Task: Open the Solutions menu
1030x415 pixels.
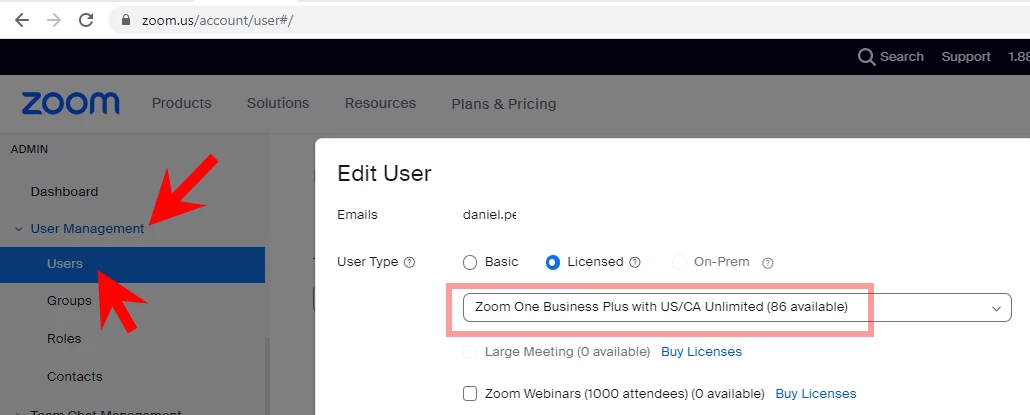Action: (x=278, y=103)
